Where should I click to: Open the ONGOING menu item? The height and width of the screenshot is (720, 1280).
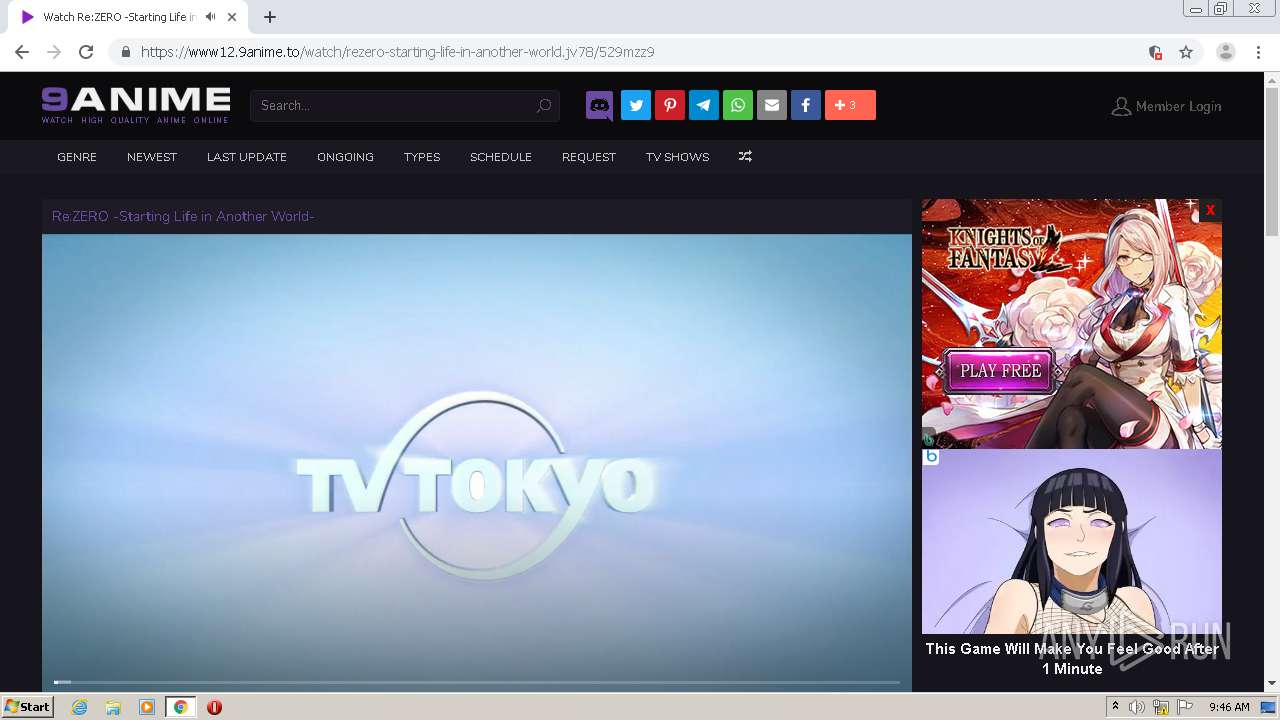345,157
